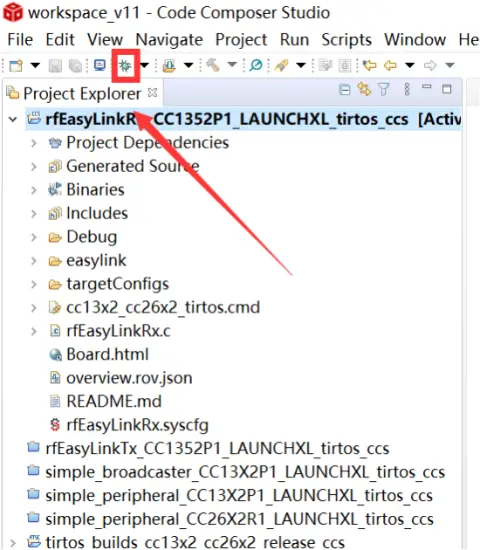Expand tirtos_builds_cc13x2_cc26x2_release_ccs project
Image resolution: width=480 pixels, height=550 pixels.
[x=13, y=543]
